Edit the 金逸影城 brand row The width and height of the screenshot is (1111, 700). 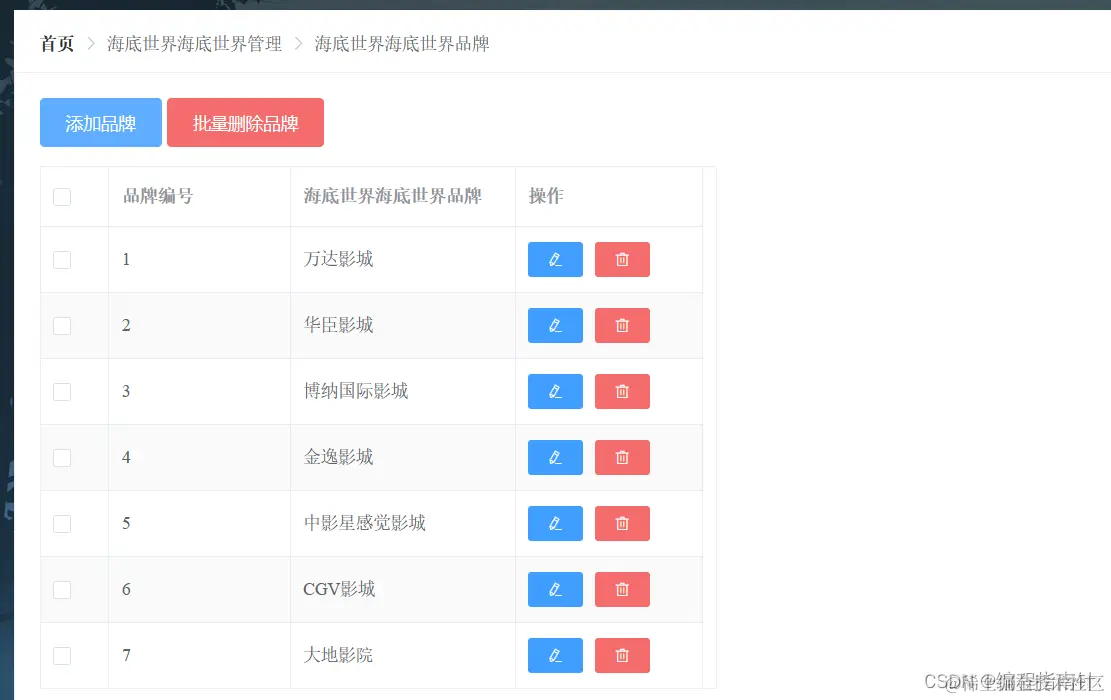point(555,457)
